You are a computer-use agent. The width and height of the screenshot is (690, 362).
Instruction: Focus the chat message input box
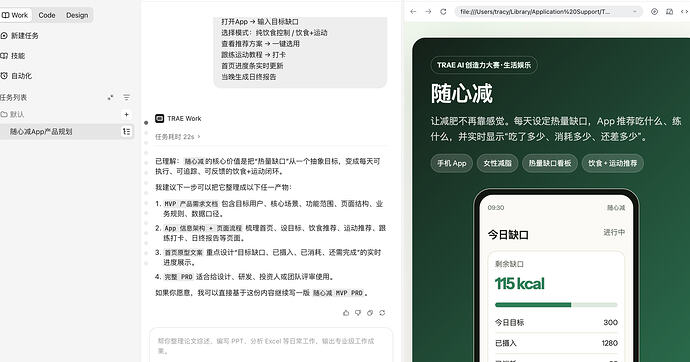point(271,346)
